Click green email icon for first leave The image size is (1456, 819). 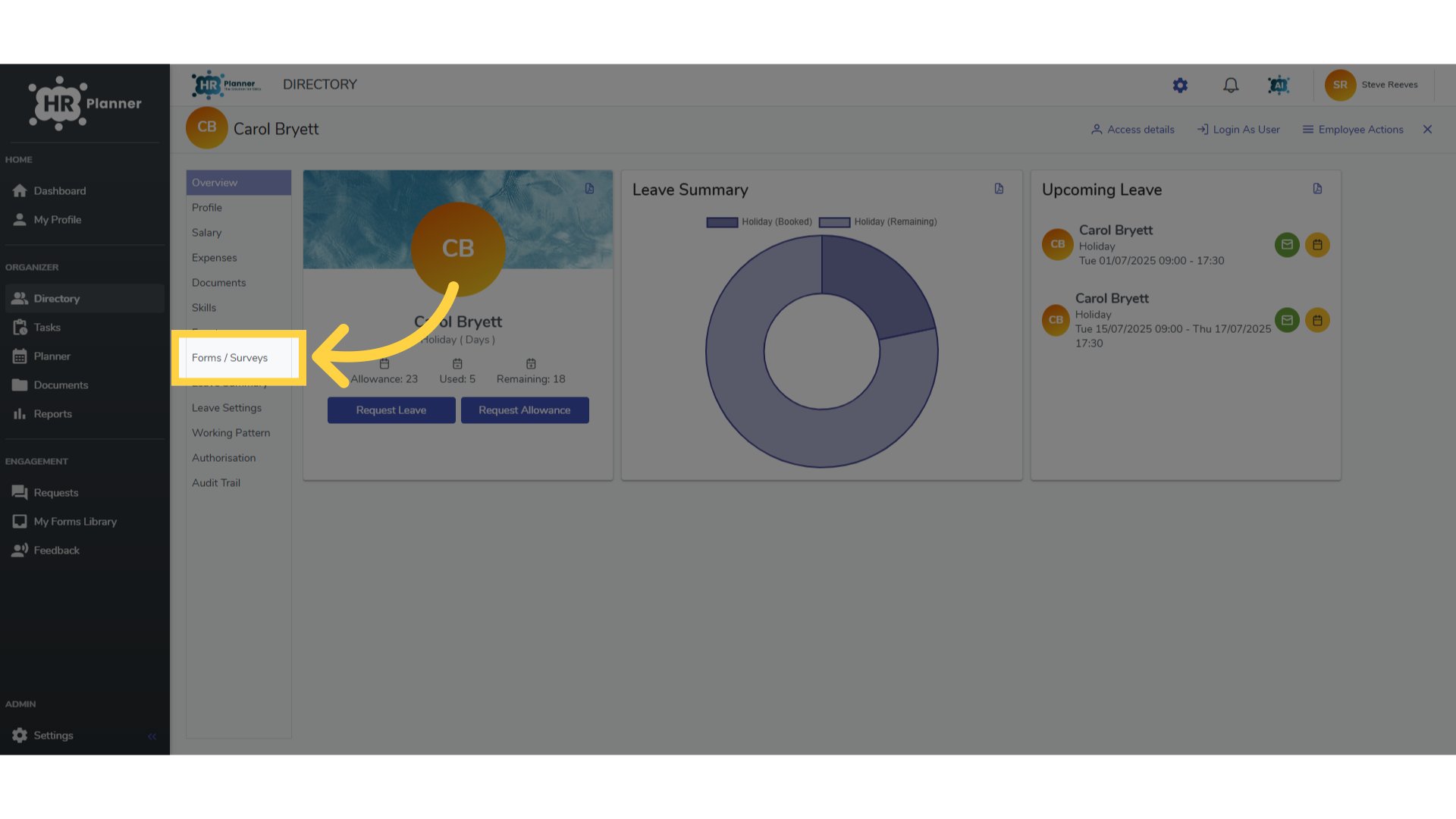pos(1287,245)
